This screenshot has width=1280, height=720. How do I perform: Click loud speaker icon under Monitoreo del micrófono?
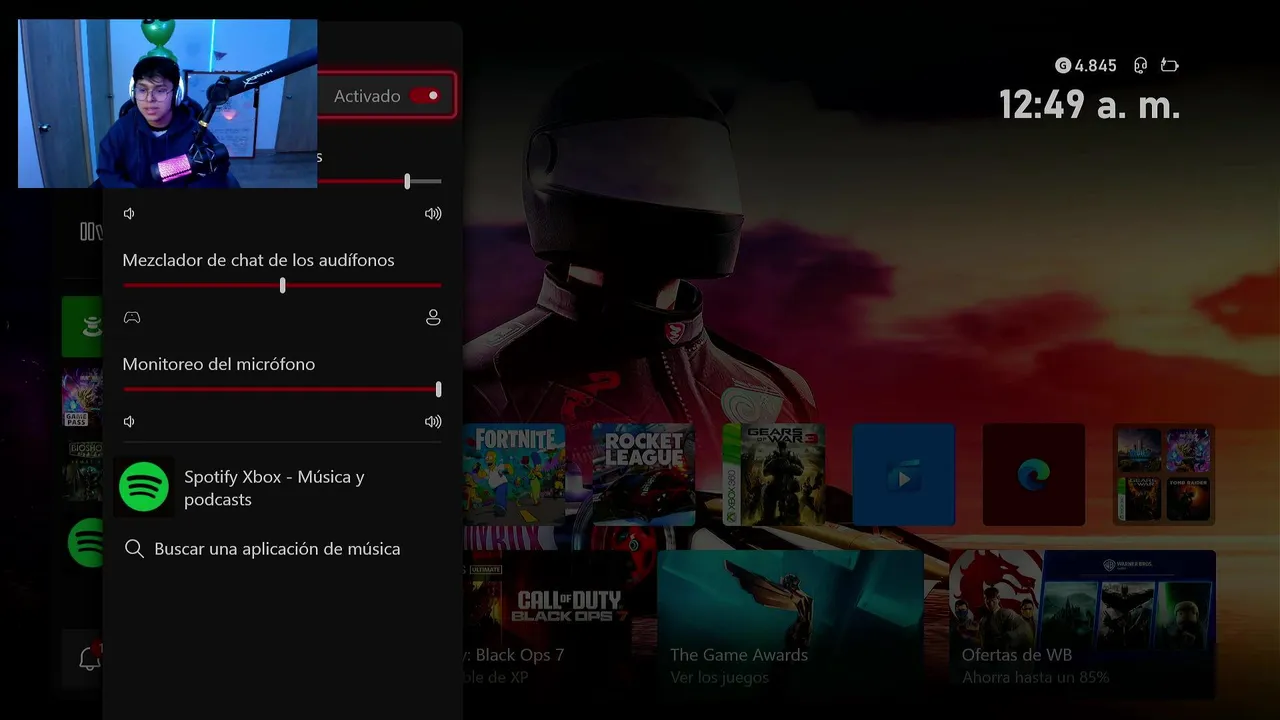[433, 421]
